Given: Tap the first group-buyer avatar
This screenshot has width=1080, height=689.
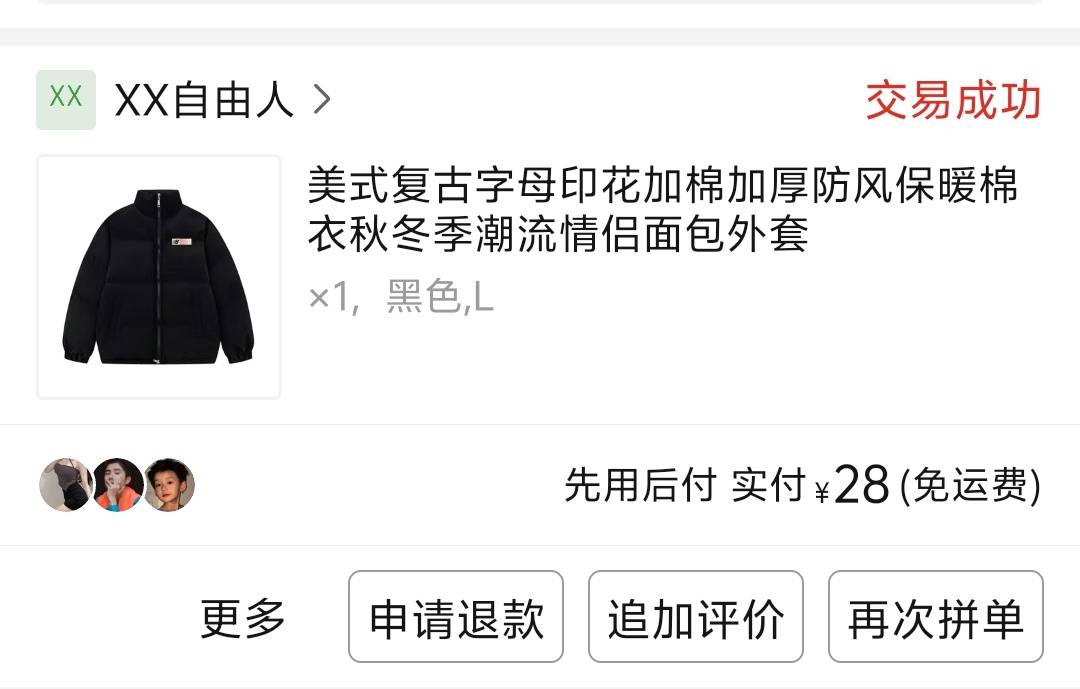Looking at the screenshot, I should click(x=65, y=485).
